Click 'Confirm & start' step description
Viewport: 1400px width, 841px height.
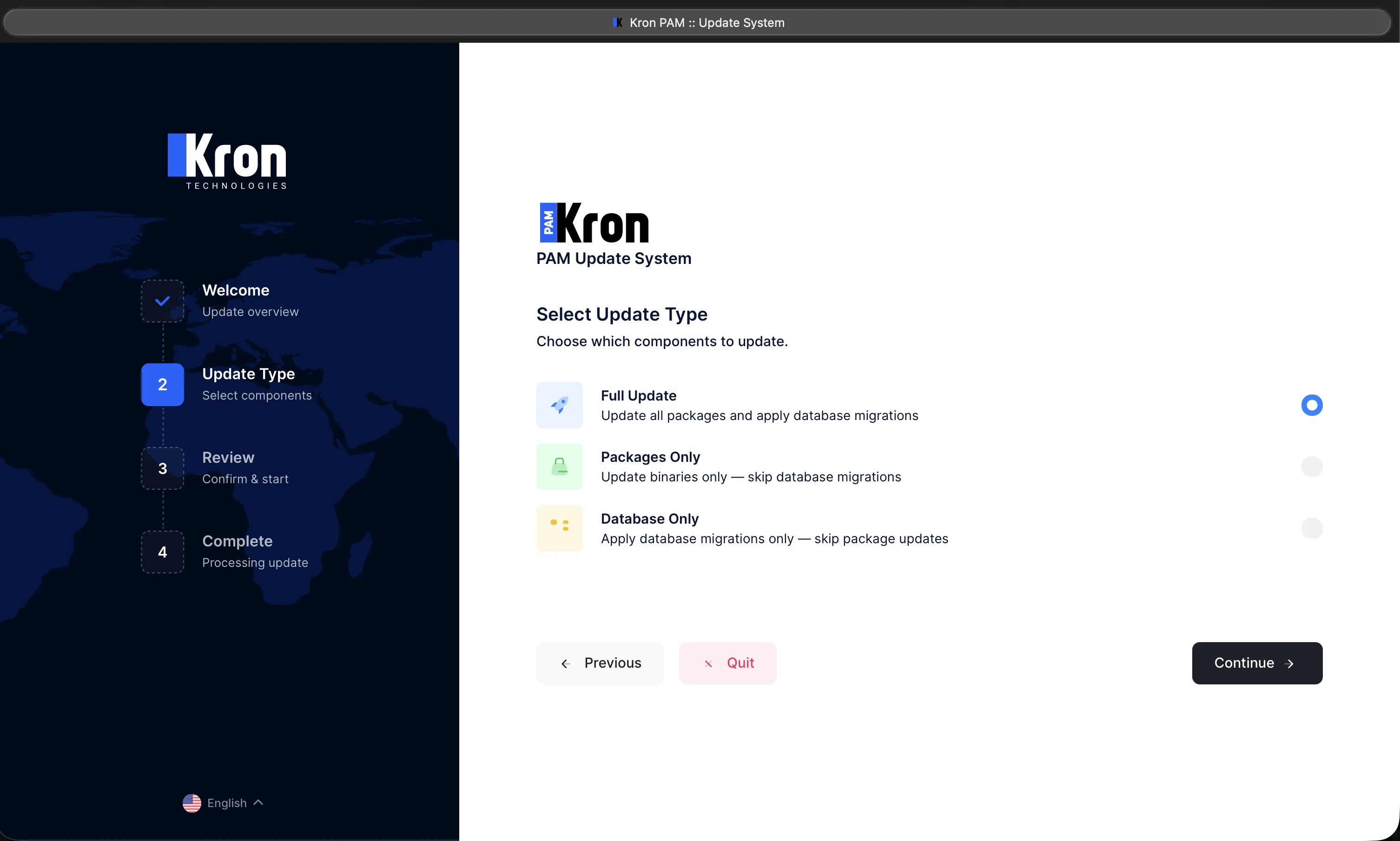click(x=245, y=479)
